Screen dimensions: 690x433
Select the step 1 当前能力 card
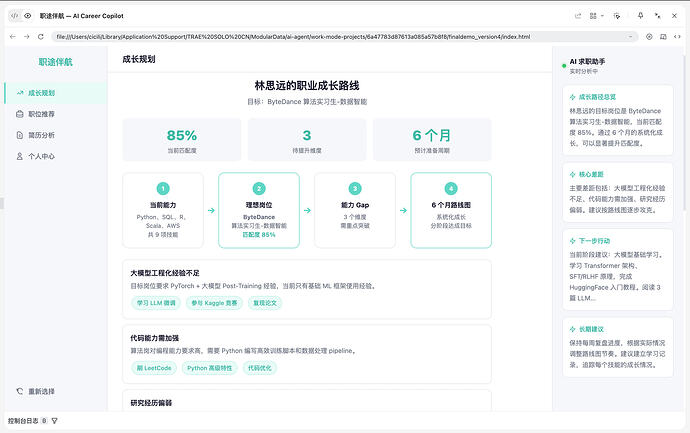[x=163, y=210]
